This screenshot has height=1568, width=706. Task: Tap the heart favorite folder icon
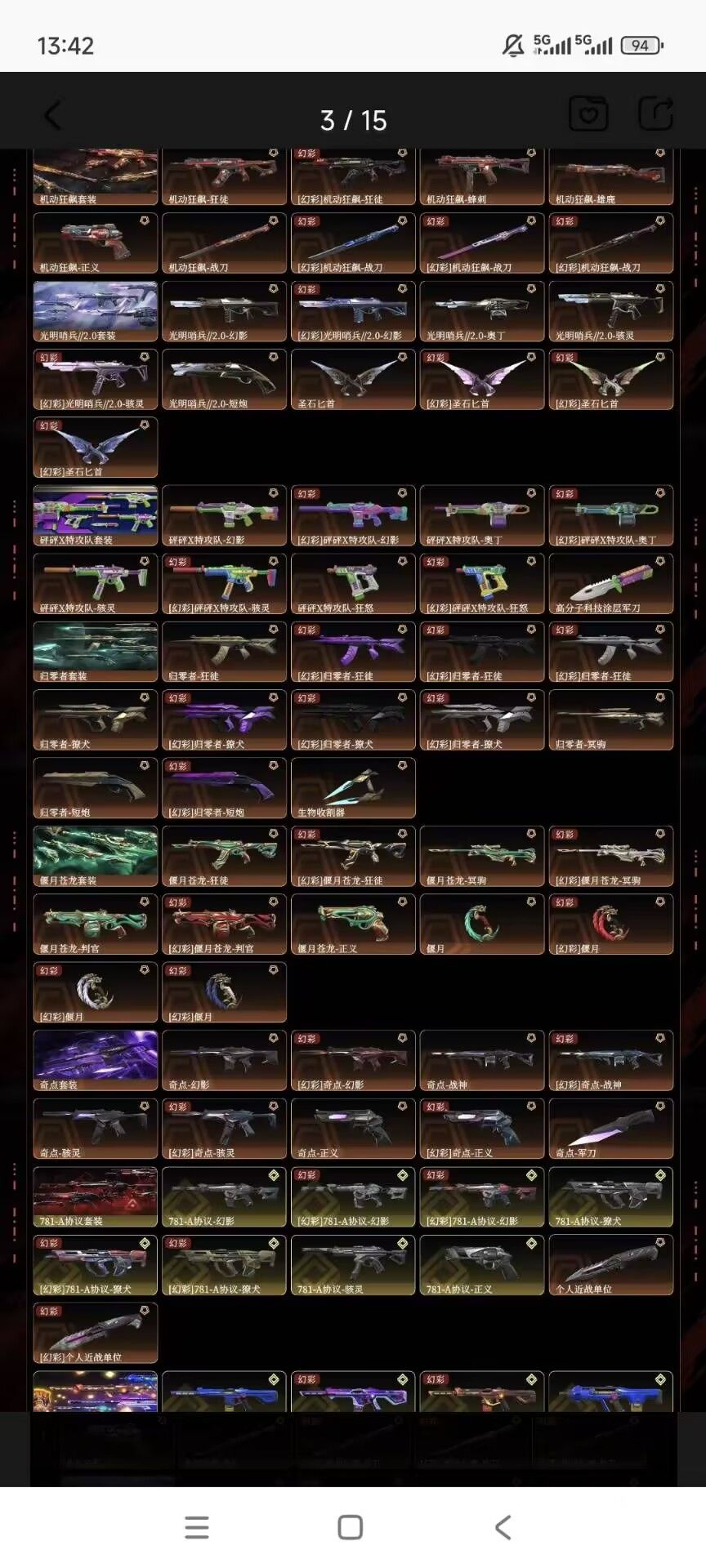tap(588, 114)
